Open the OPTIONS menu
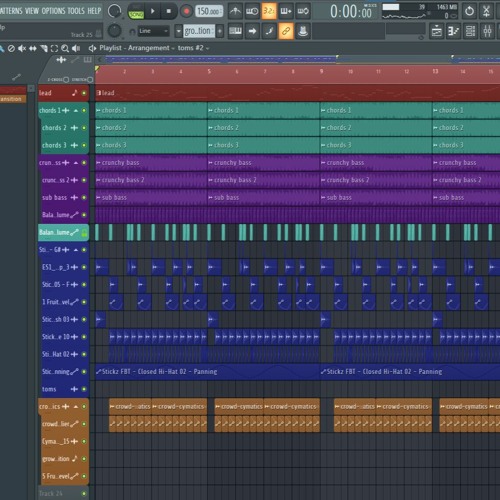500x500 pixels. click(53, 11)
